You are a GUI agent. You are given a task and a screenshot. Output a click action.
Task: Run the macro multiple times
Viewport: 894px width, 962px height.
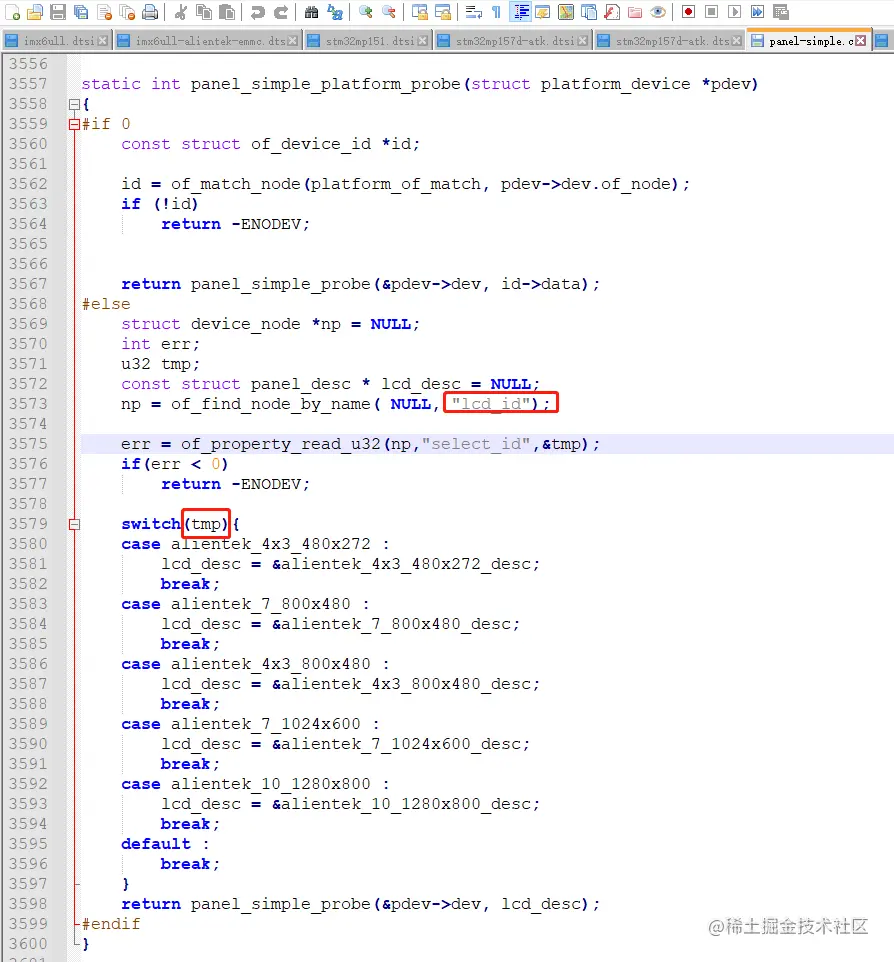pyautogui.click(x=758, y=12)
